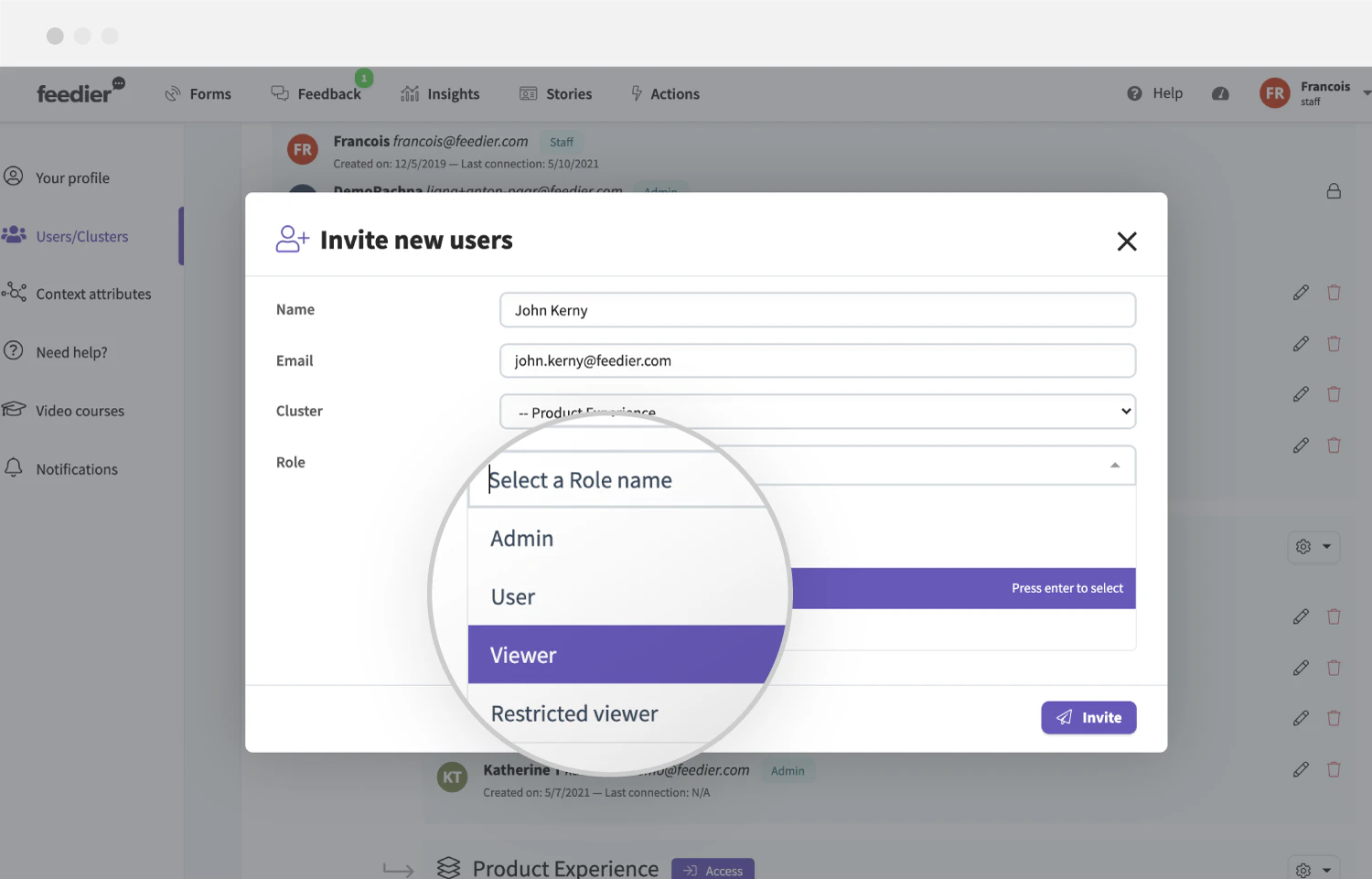Open the Notifications bell in the sidebar
Image resolution: width=1372 pixels, height=879 pixels.
(x=14, y=468)
